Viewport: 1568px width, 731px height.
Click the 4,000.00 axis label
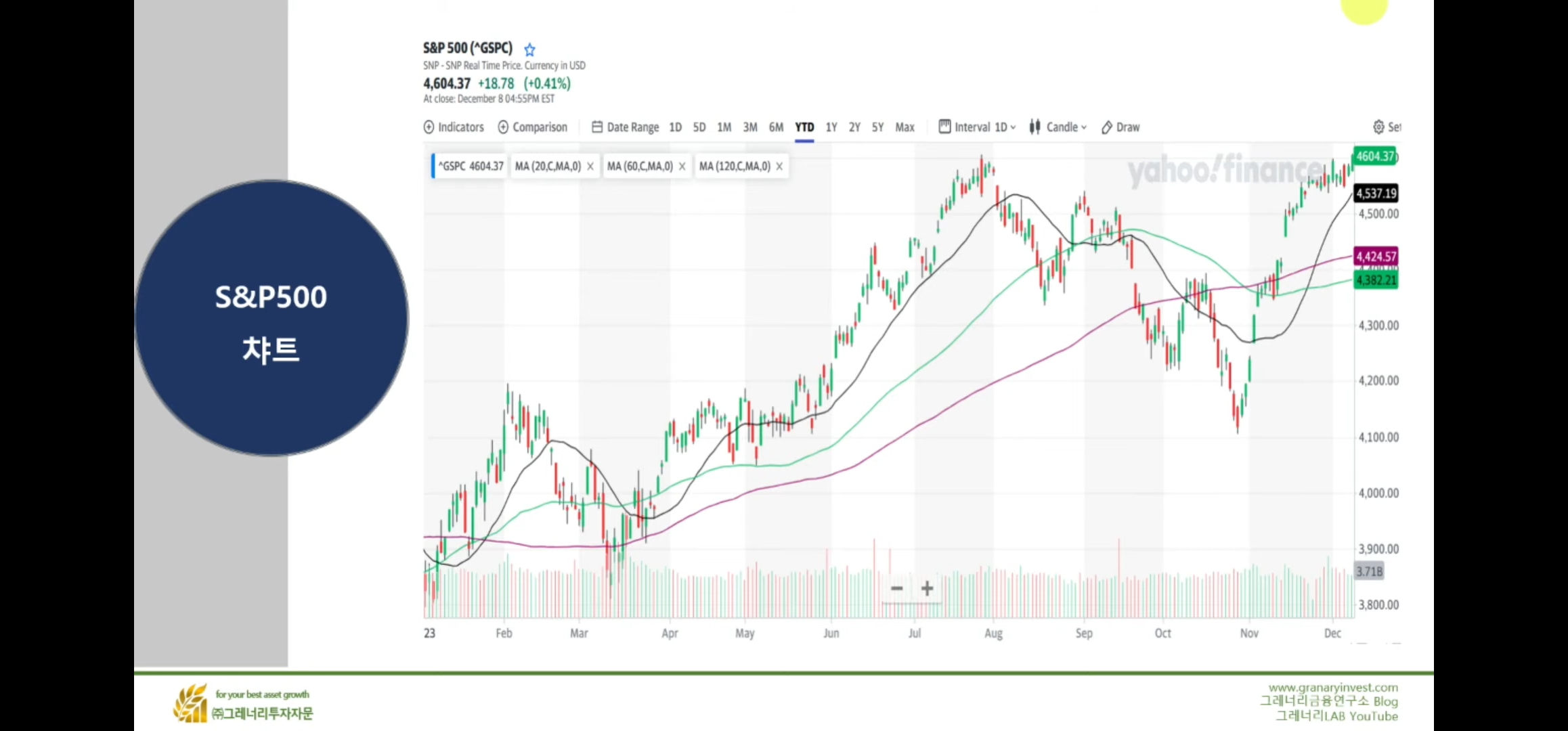[x=1378, y=493]
